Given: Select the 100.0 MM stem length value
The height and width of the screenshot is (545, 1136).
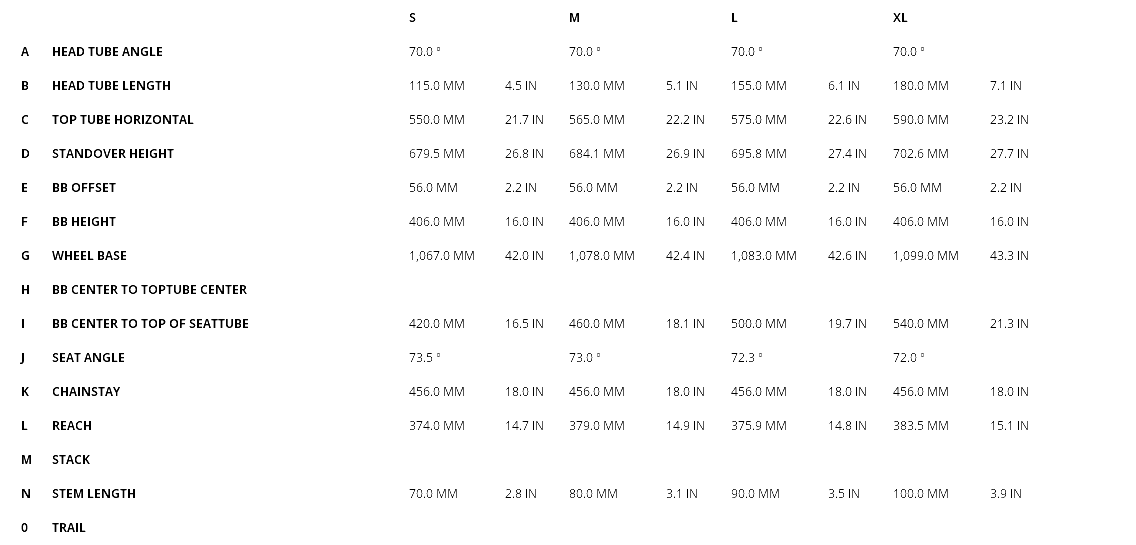Looking at the screenshot, I should (920, 494).
